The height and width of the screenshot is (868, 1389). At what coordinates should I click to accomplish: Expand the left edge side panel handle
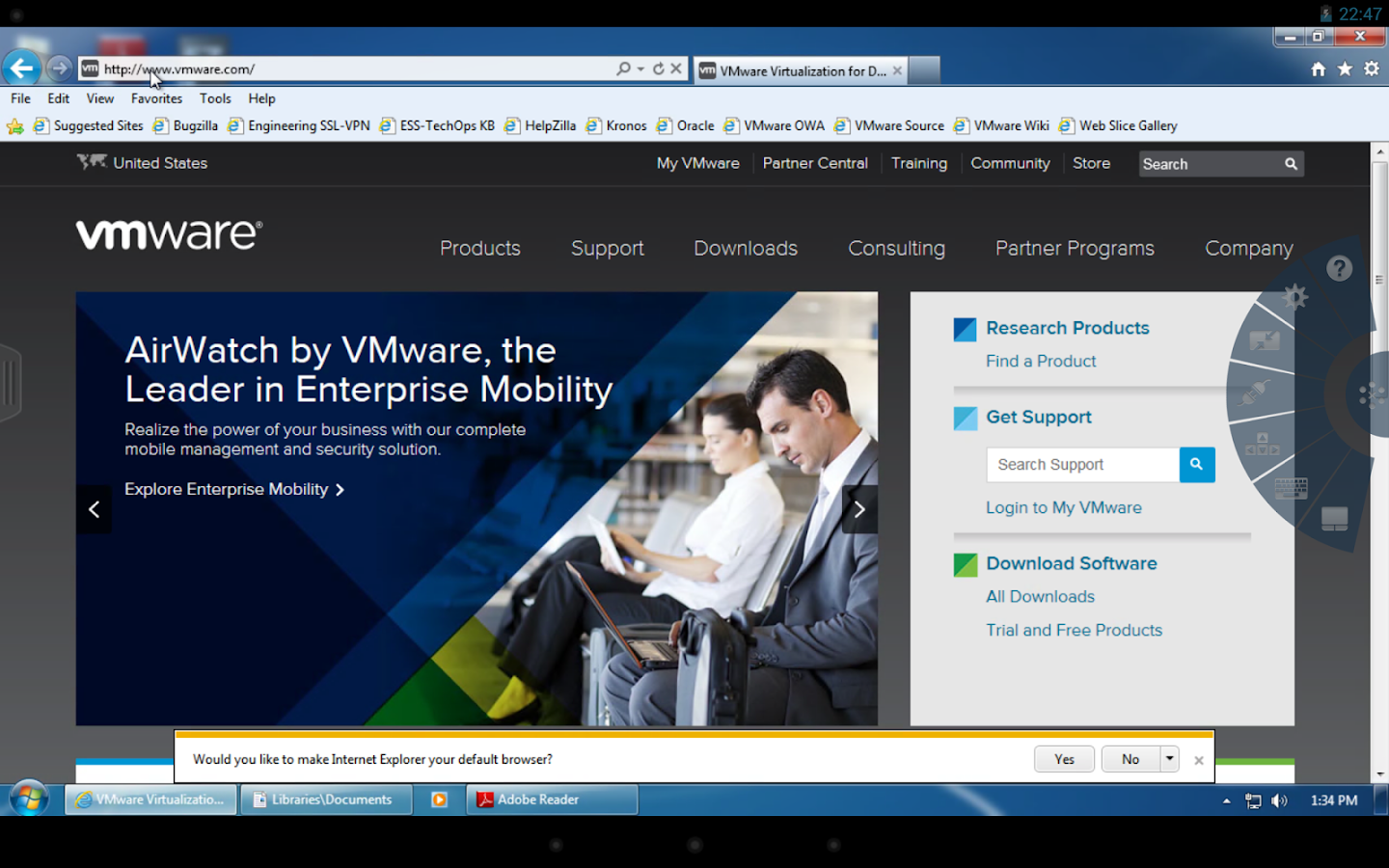[x=10, y=383]
